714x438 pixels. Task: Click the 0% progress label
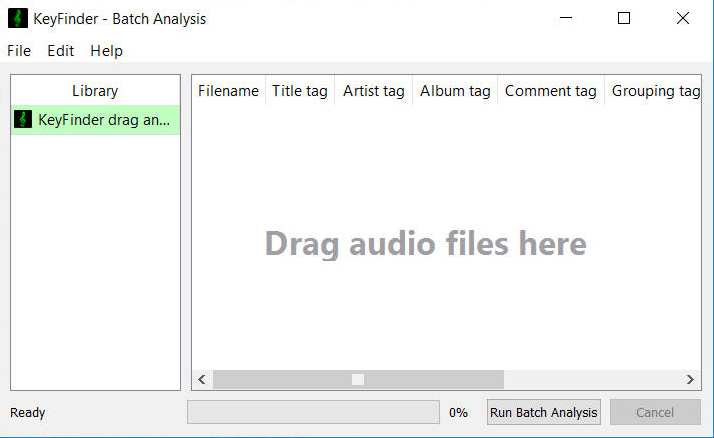(x=458, y=413)
